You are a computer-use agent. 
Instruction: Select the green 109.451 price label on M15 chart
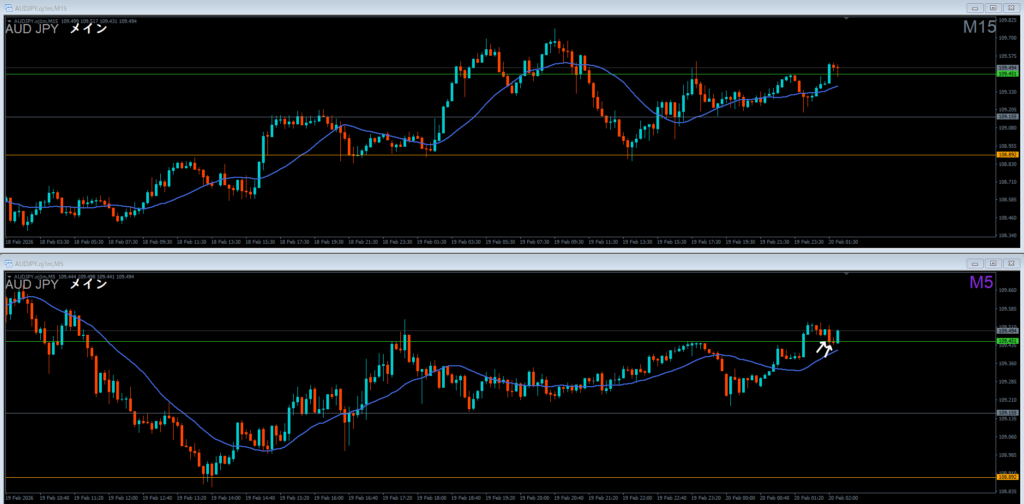[x=1007, y=74]
